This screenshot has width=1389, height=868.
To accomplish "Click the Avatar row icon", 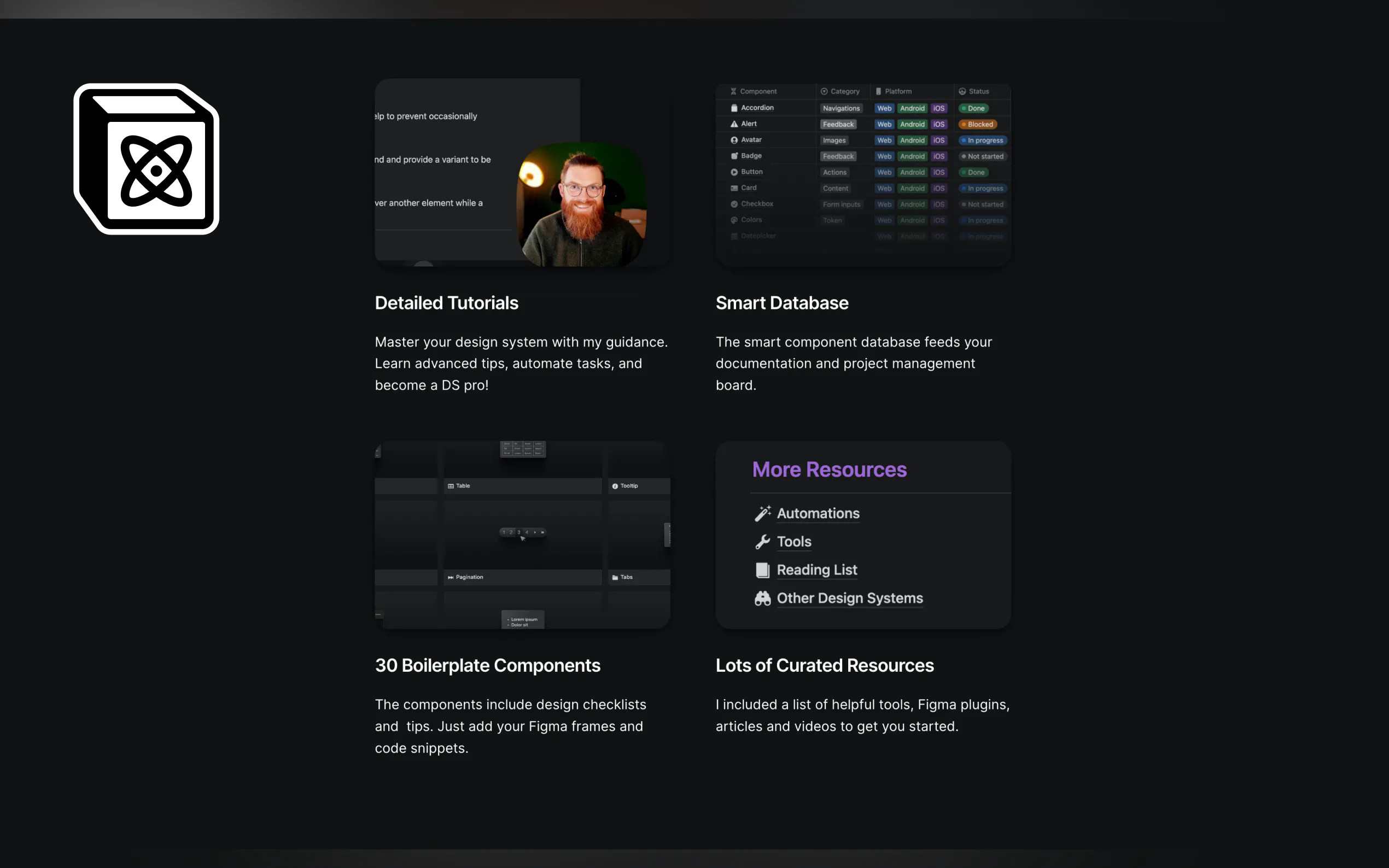I will click(x=734, y=140).
